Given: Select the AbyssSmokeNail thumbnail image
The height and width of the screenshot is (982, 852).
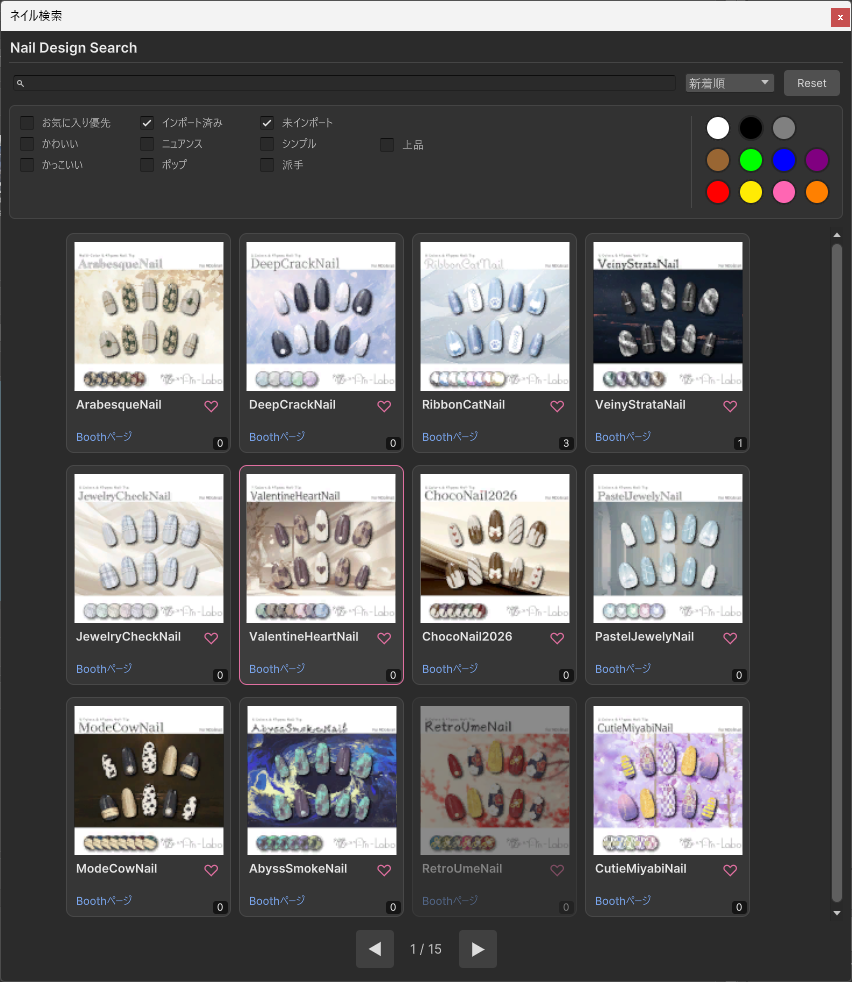Looking at the screenshot, I should [321, 780].
